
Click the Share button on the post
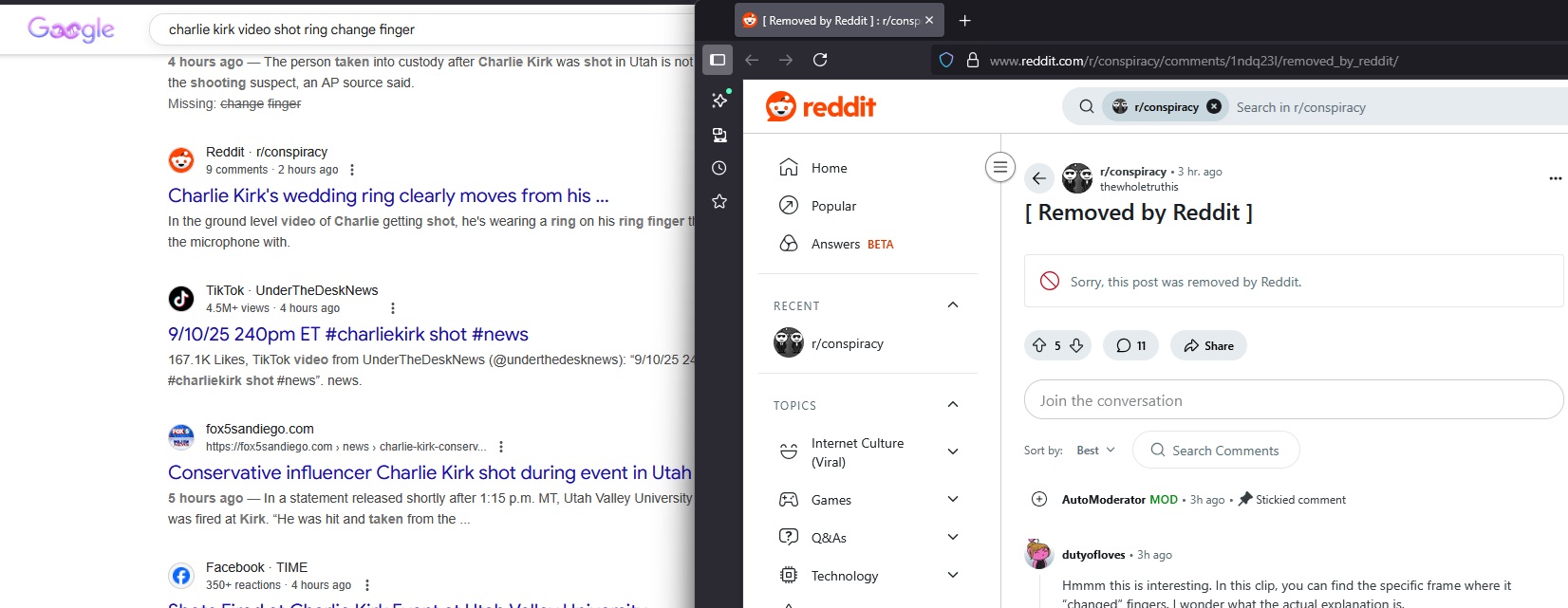click(x=1208, y=346)
